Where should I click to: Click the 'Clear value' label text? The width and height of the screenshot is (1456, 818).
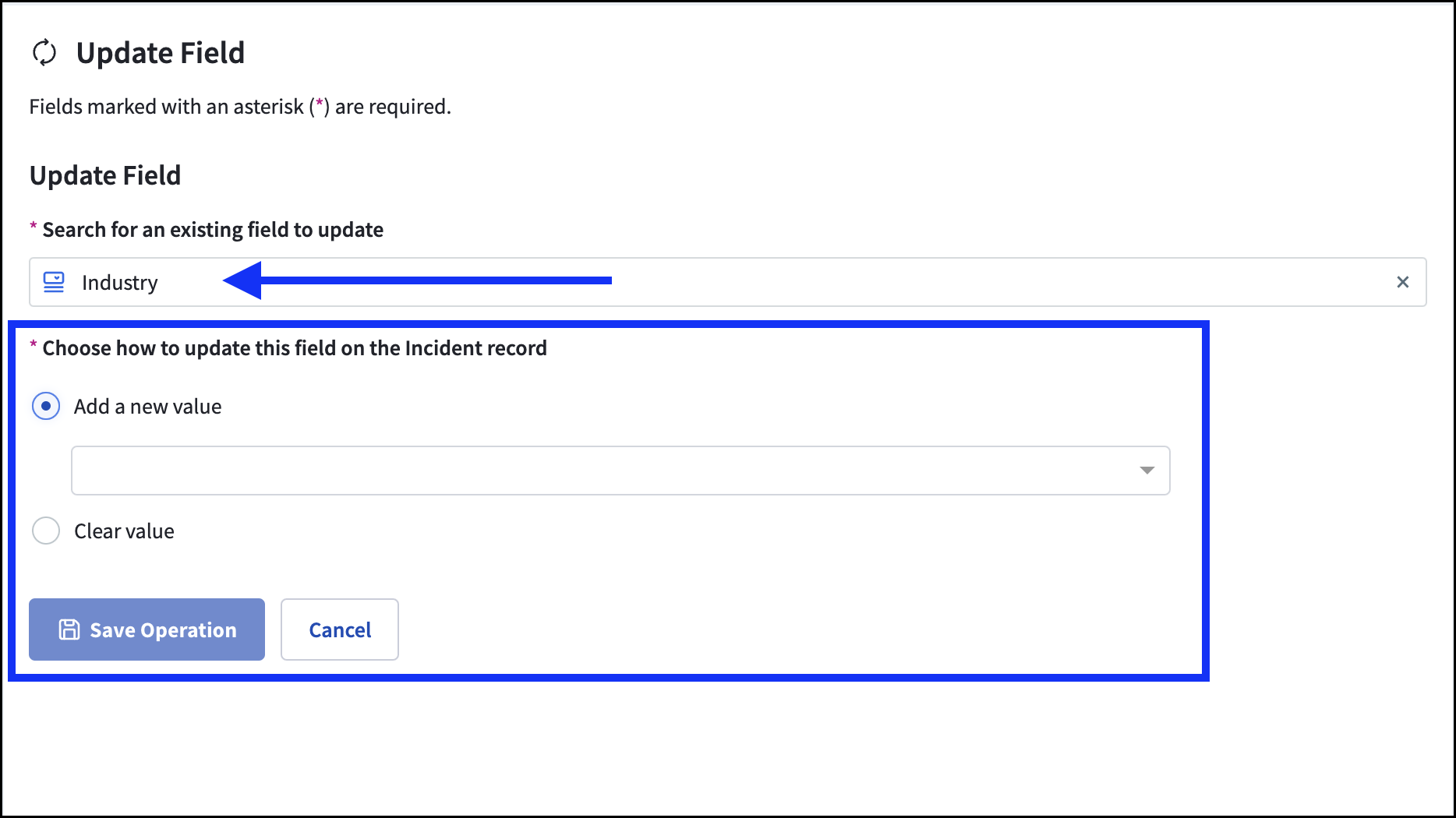pos(124,531)
